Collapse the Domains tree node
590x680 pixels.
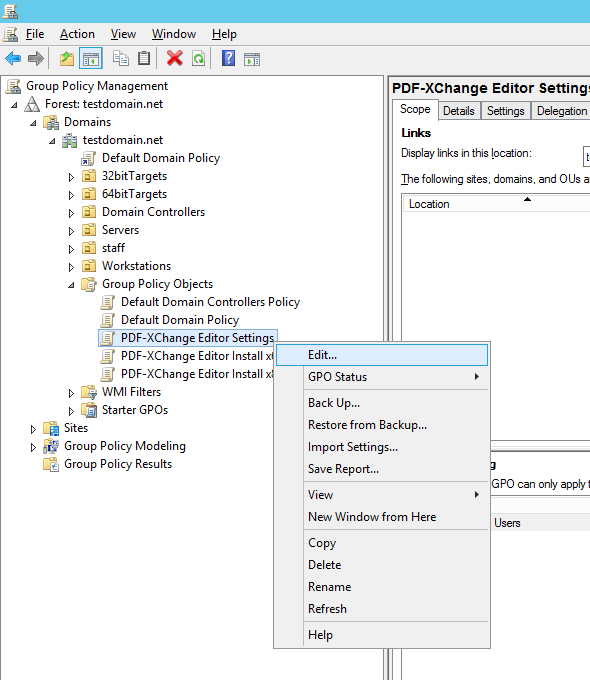(33, 123)
